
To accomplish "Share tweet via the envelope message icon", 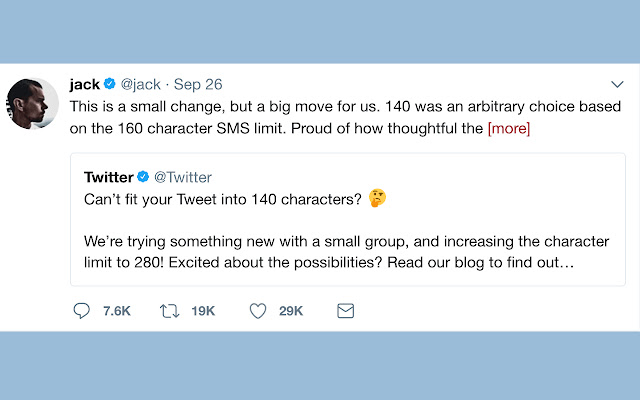I will (x=345, y=311).
